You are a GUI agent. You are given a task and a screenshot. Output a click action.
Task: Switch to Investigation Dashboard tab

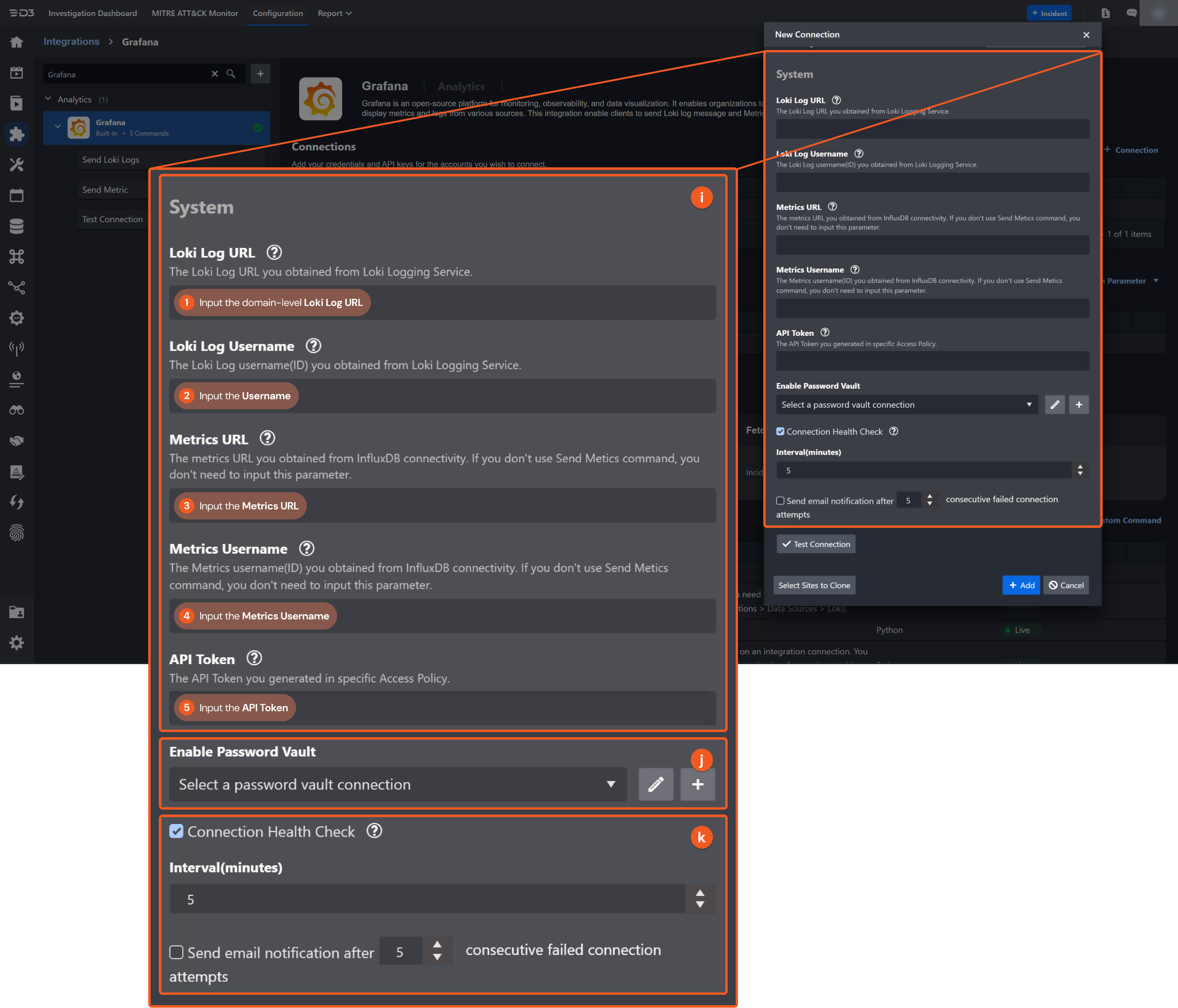[x=93, y=13]
